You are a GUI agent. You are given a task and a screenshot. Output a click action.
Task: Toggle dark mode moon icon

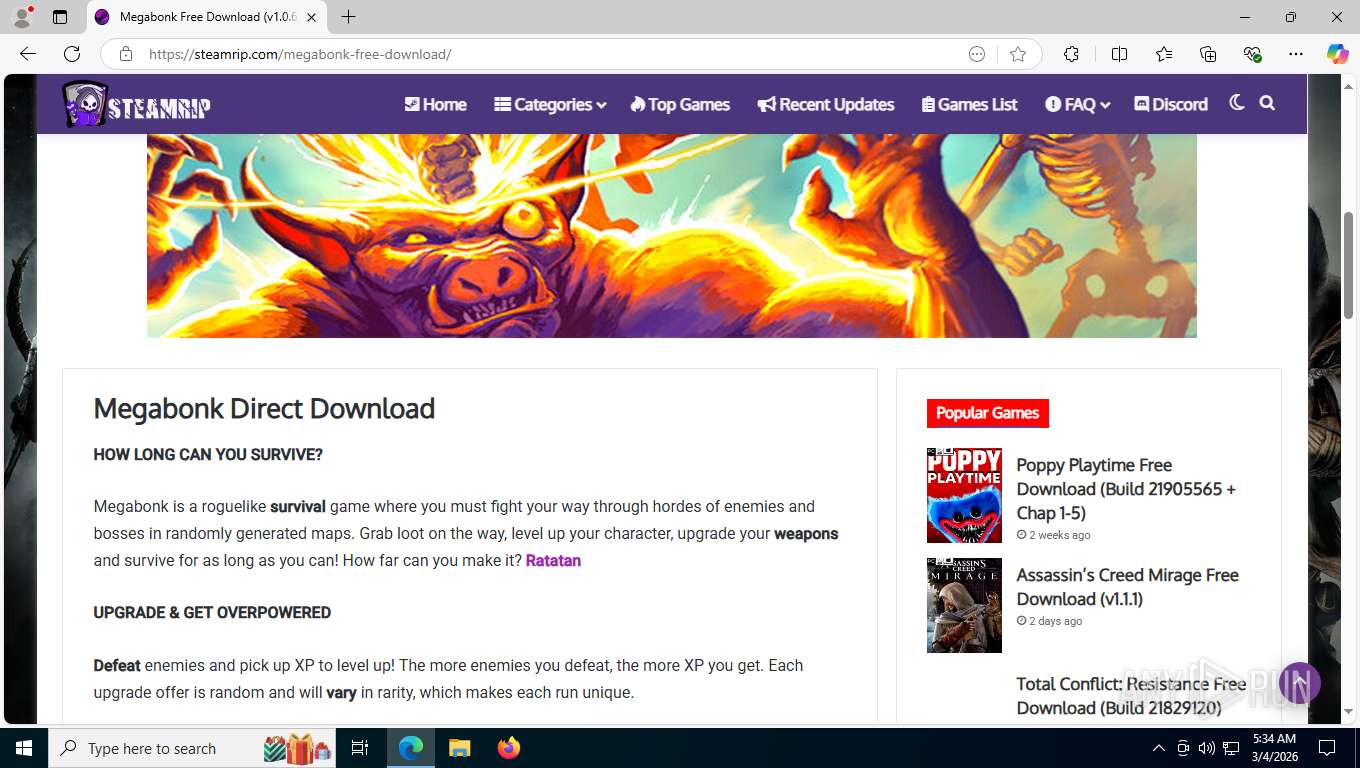point(1237,103)
